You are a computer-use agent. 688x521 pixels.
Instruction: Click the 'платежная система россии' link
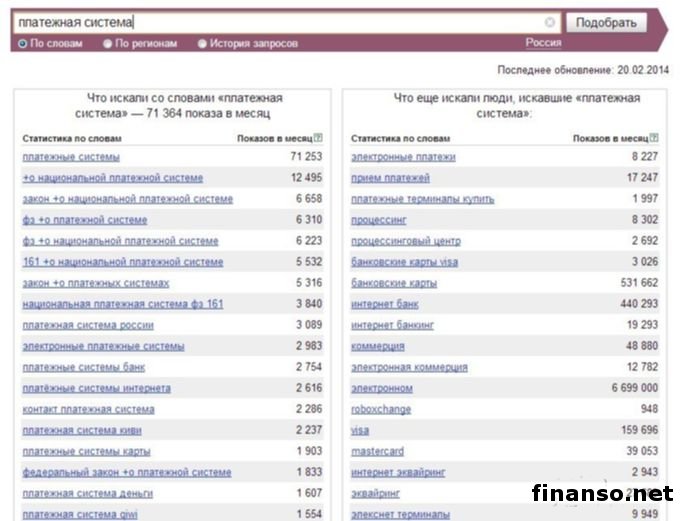(x=88, y=325)
